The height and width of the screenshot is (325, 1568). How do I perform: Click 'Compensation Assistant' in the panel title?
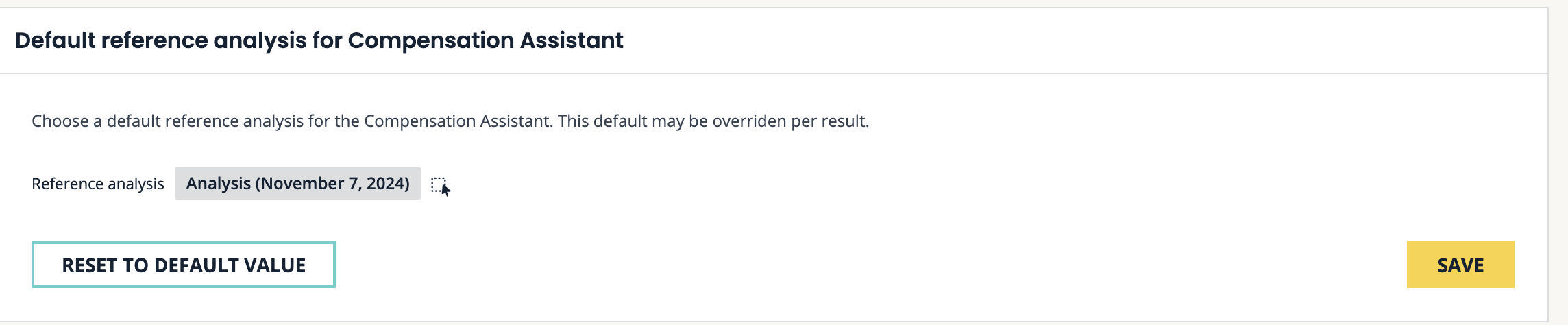click(x=485, y=40)
